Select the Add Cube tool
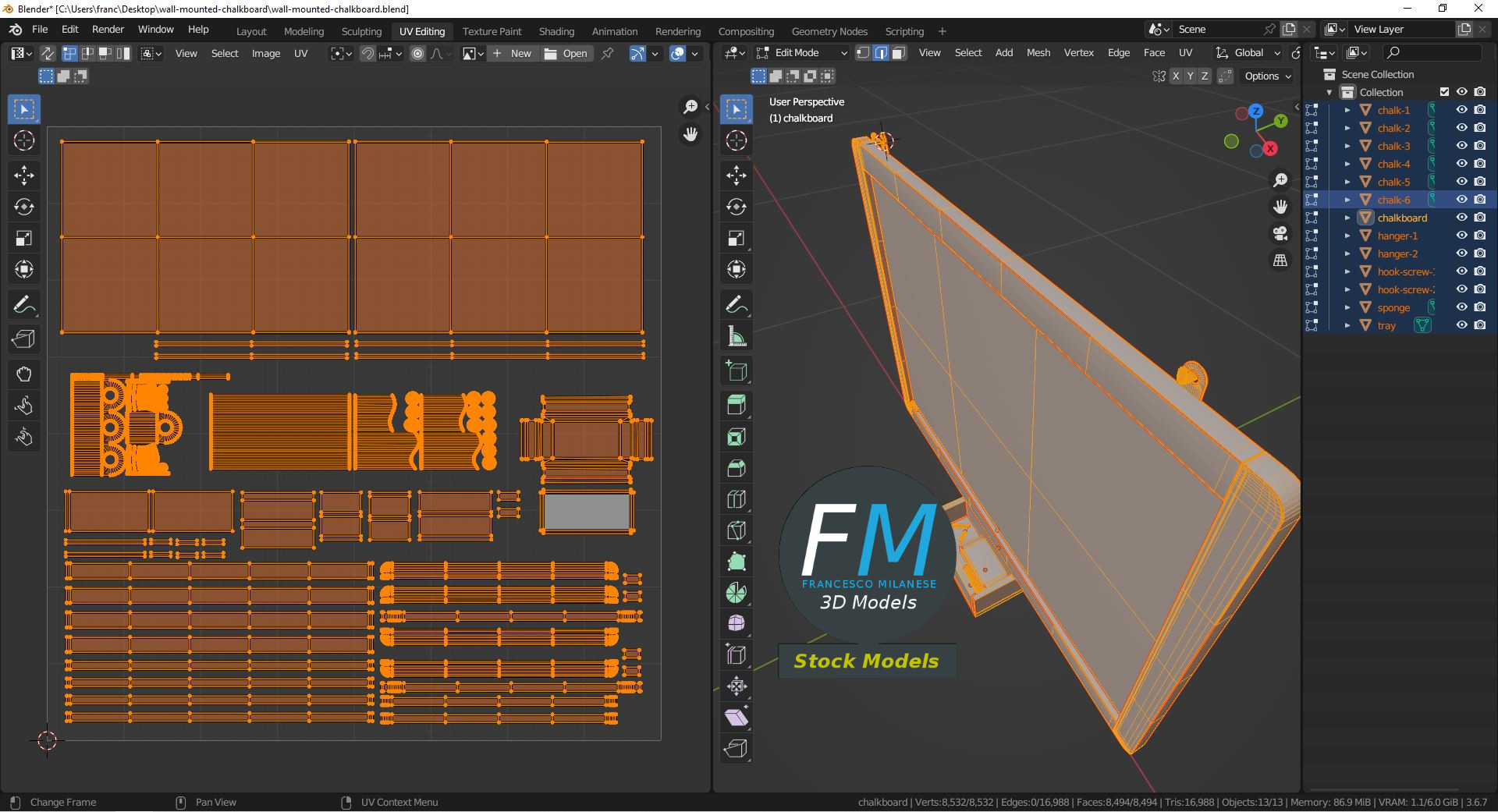1498x812 pixels. coord(736,371)
